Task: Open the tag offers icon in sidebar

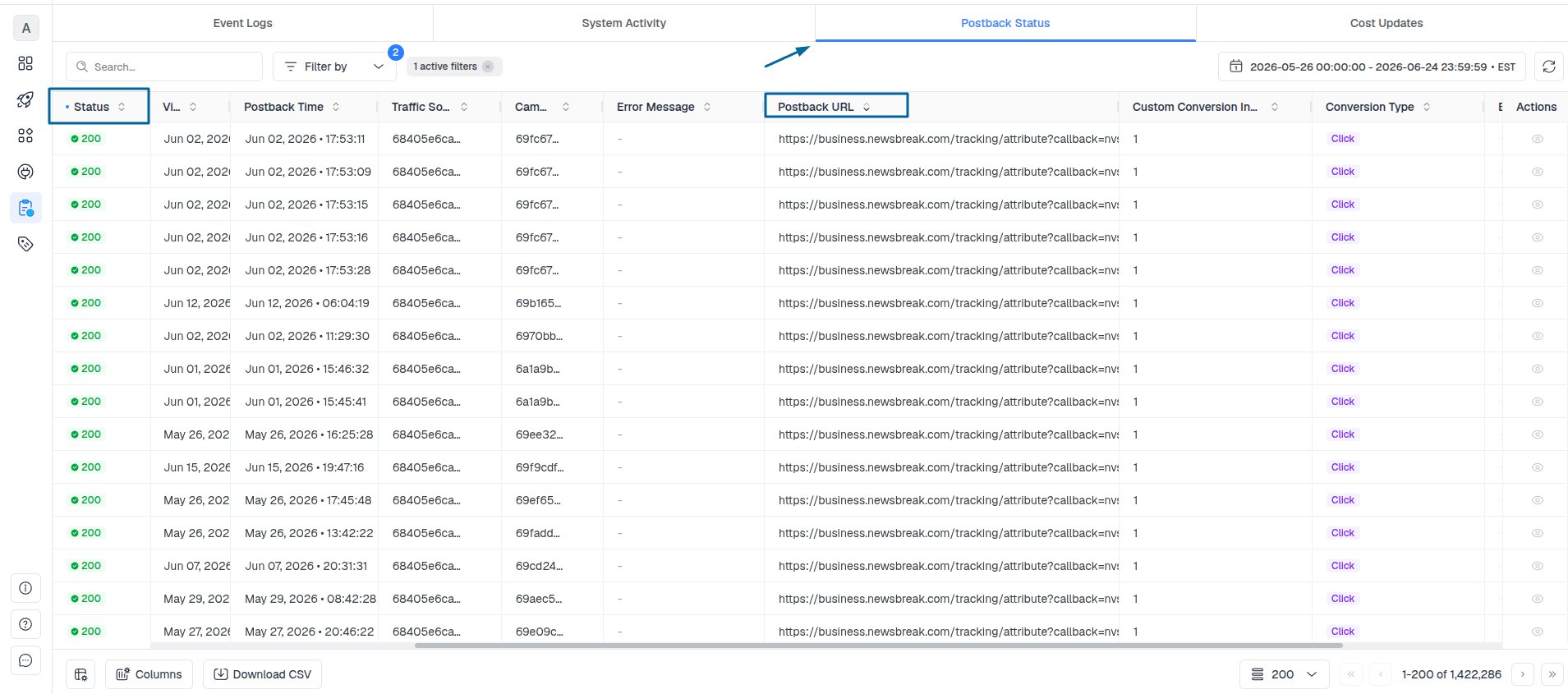Action: click(25, 244)
